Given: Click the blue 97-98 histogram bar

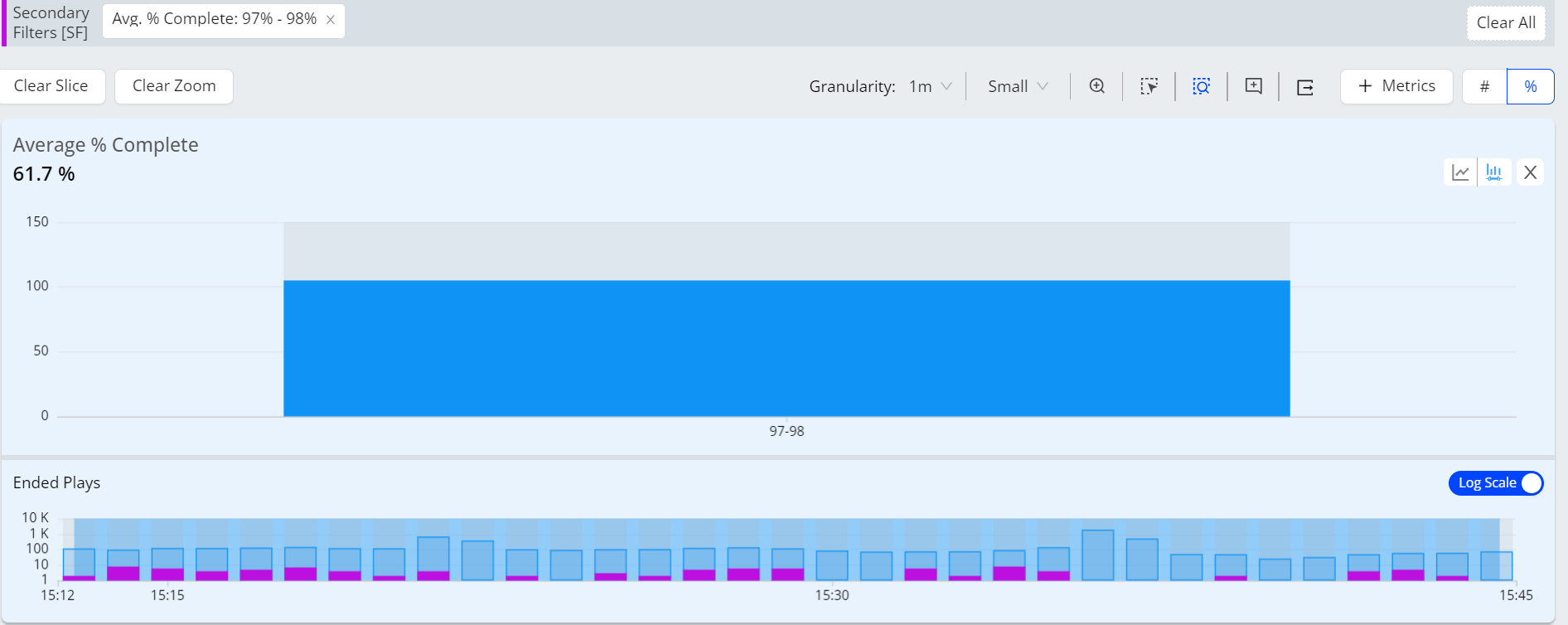Looking at the screenshot, I should (x=786, y=348).
